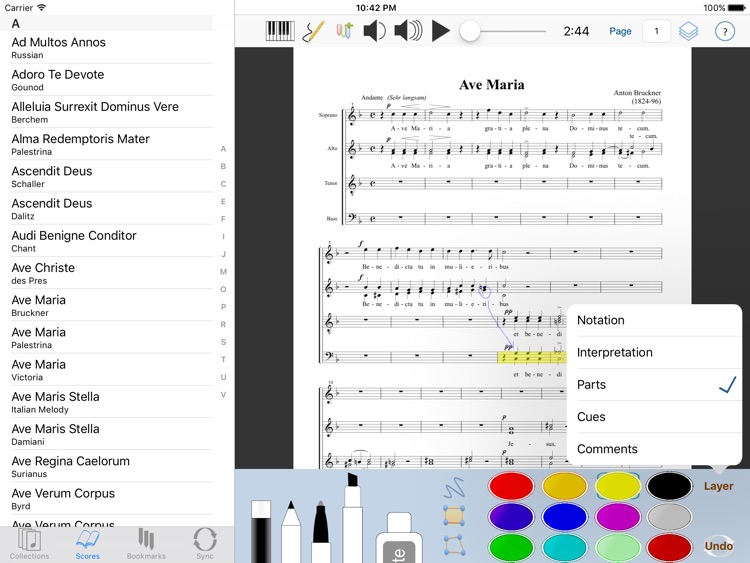Jump to letter V in index
The height and width of the screenshot is (563, 750).
(223, 395)
